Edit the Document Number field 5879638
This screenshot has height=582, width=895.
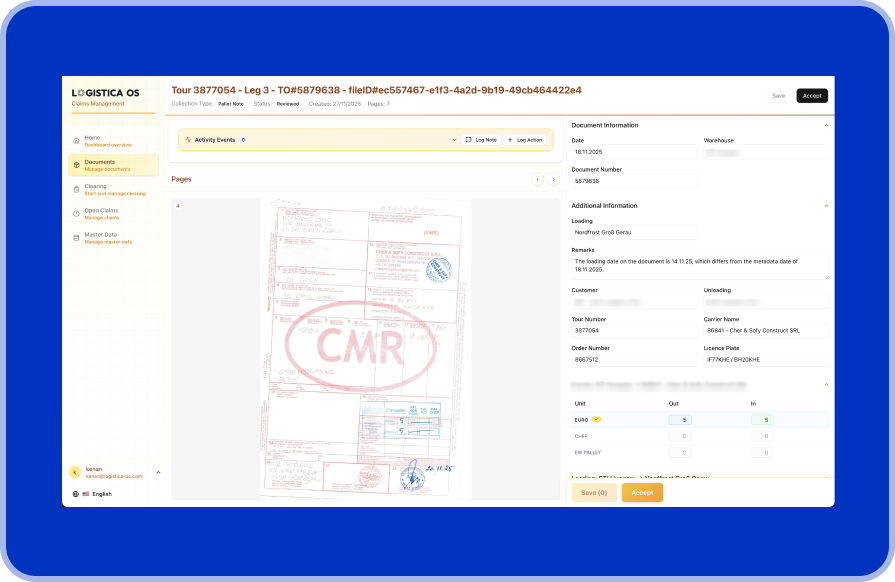click(634, 181)
